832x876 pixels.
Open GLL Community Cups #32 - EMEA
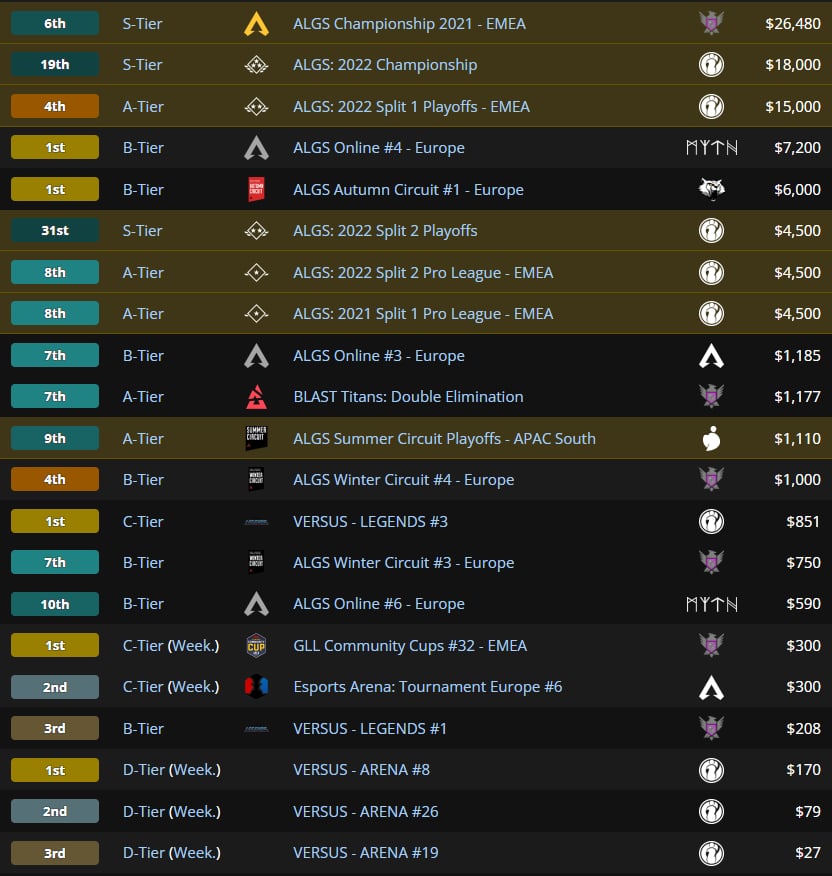click(410, 646)
